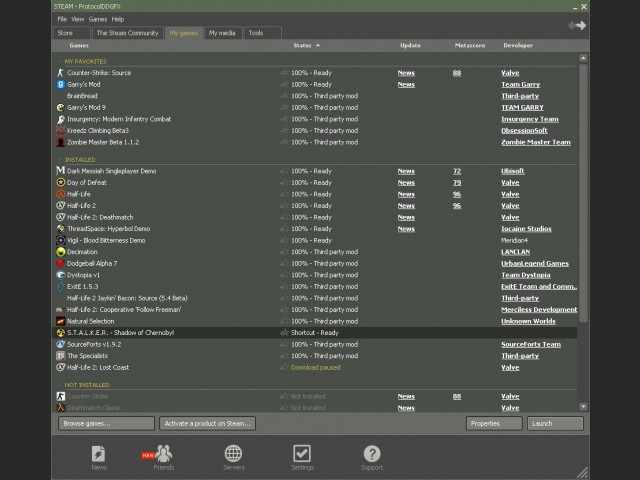This screenshot has width=640, height=480.
Task: Click the Counter-Strike: Source game icon
Action: 60,73
